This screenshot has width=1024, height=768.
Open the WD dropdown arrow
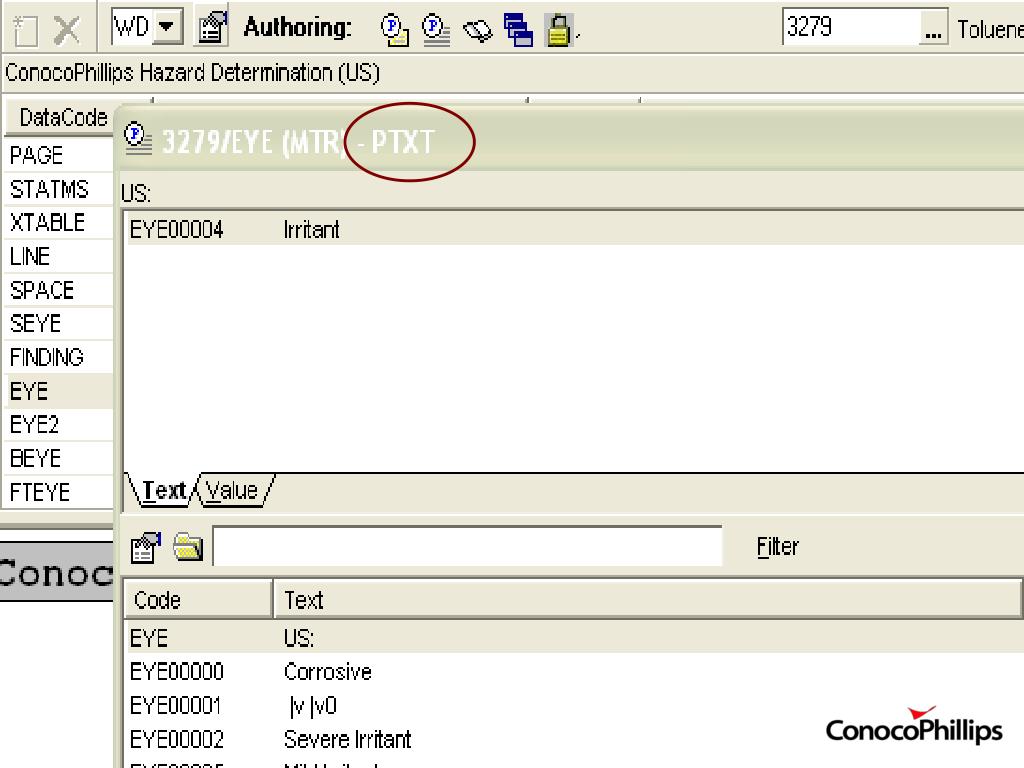[167, 27]
